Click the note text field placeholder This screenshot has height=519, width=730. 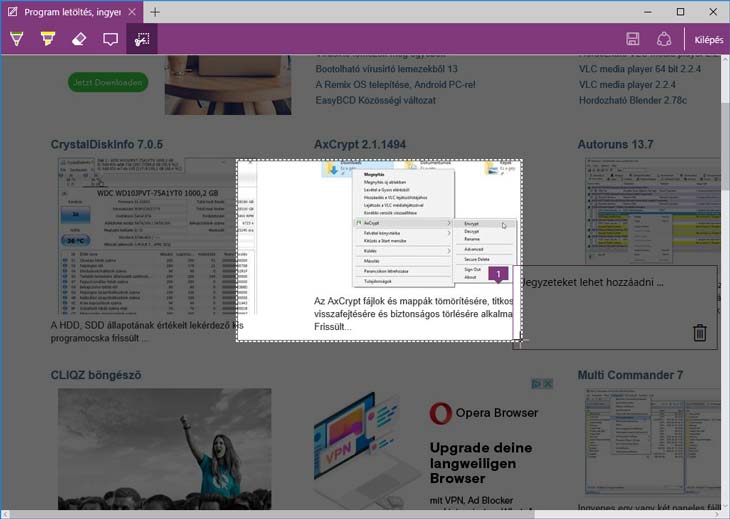(592, 283)
